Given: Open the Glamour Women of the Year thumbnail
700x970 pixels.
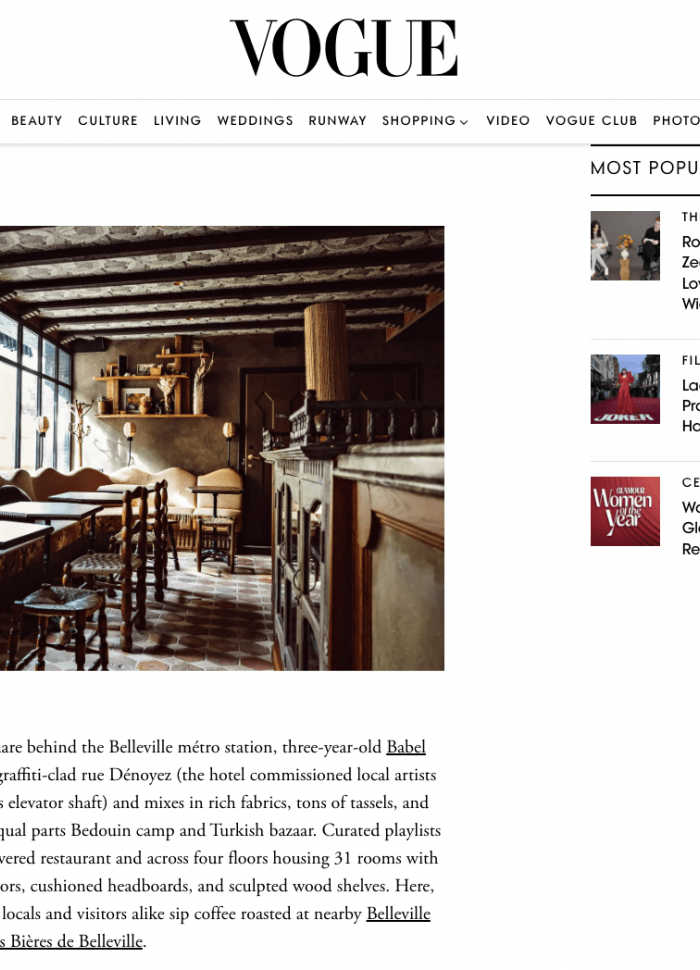Looking at the screenshot, I should click(625, 511).
